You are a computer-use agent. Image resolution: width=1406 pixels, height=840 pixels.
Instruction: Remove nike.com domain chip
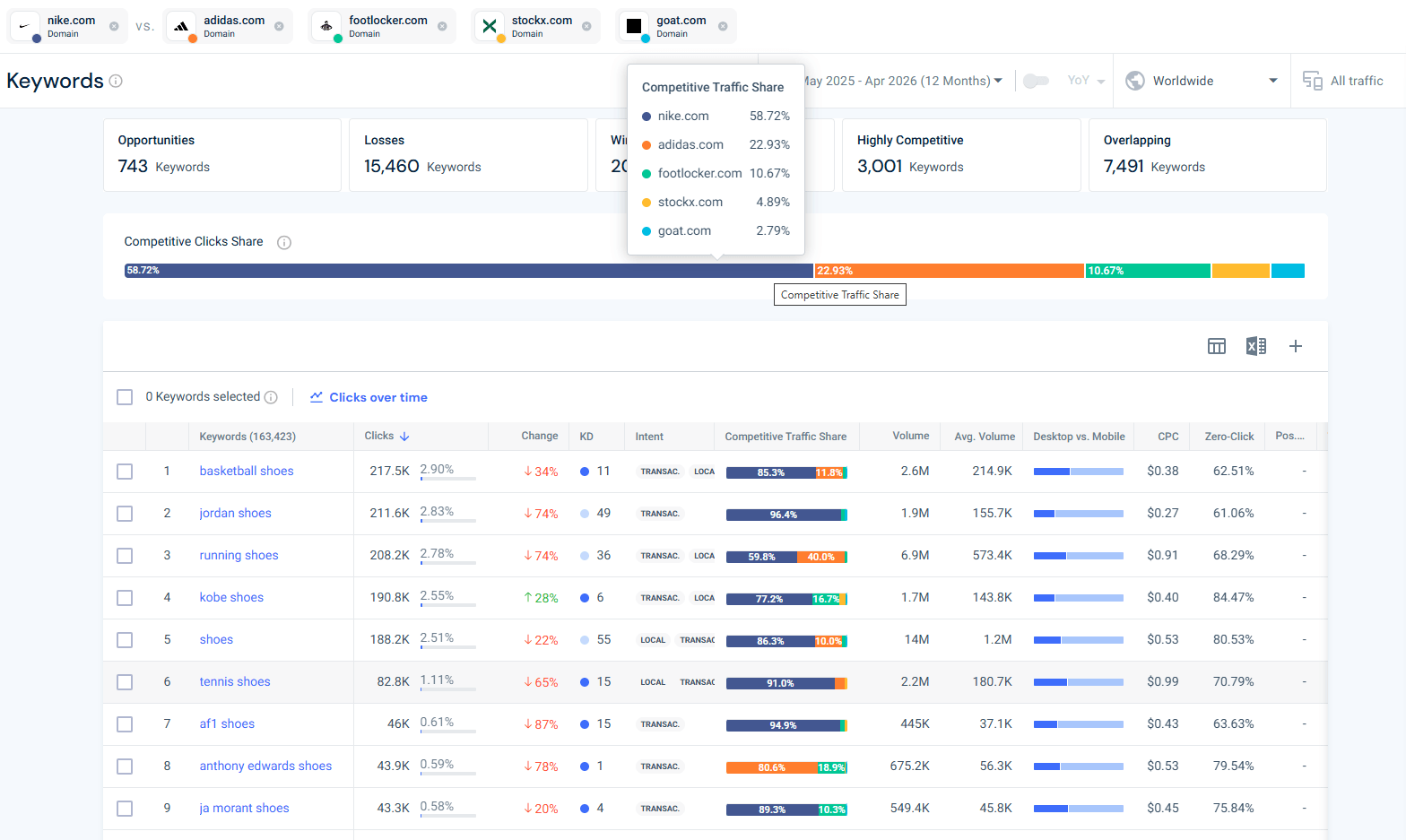point(114,26)
